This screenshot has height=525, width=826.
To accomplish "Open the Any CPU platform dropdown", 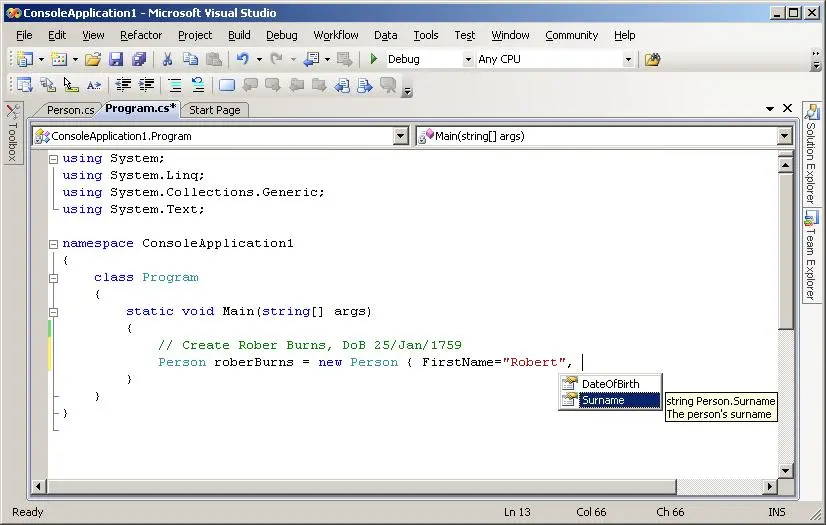I will (627, 60).
